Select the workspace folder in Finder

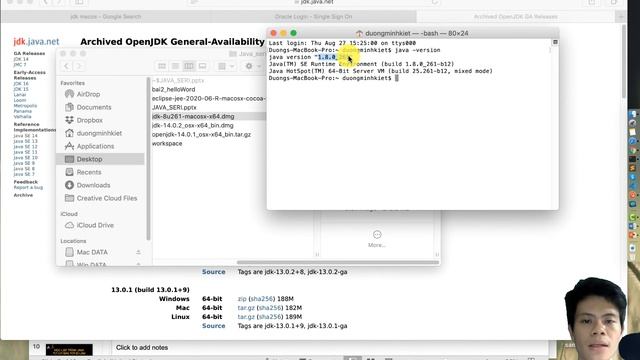(x=167, y=143)
